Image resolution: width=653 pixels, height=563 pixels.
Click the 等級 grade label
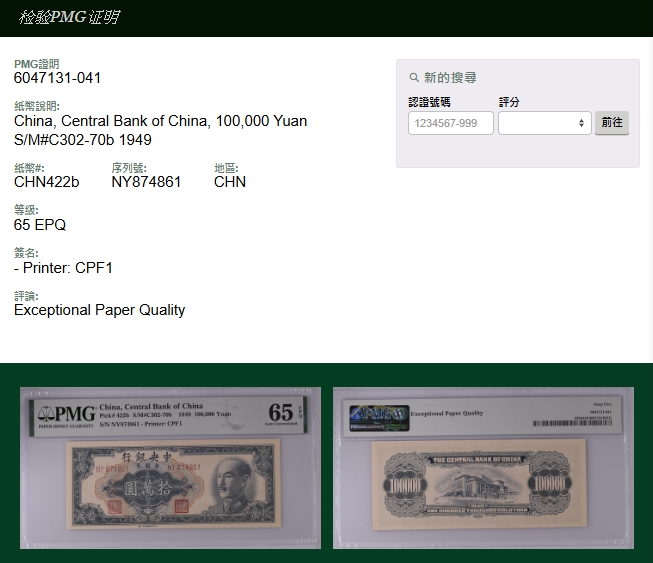click(26, 210)
